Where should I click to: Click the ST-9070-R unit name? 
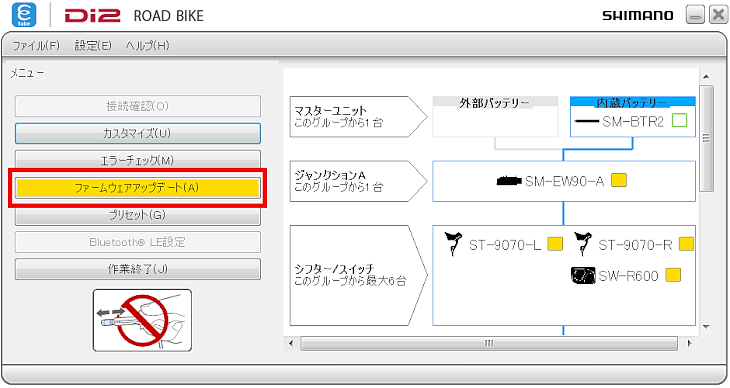635,245
